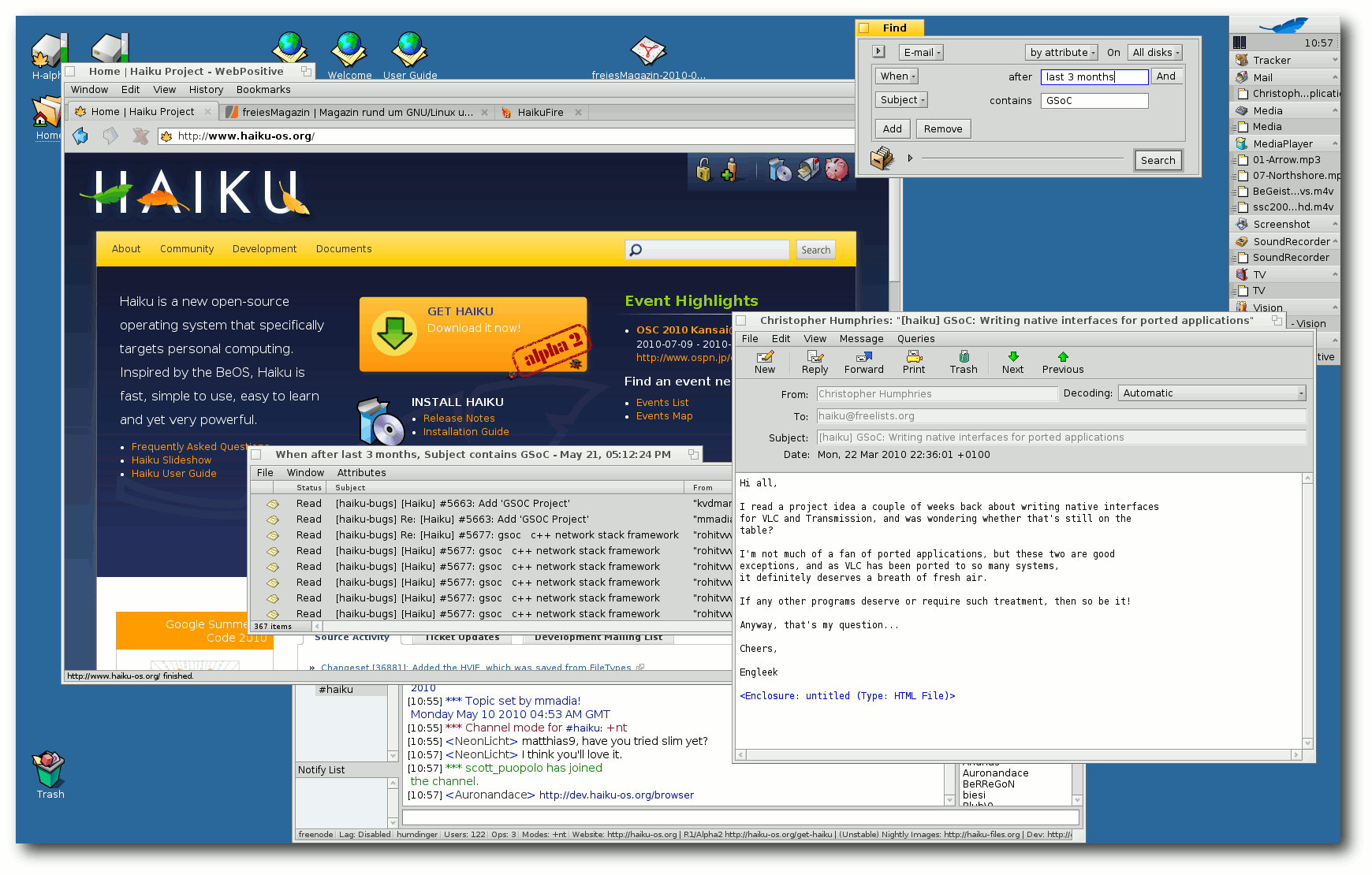Click the WebPositive back arrow
Image resolution: width=1372 pixels, height=875 pixels.
(80, 136)
